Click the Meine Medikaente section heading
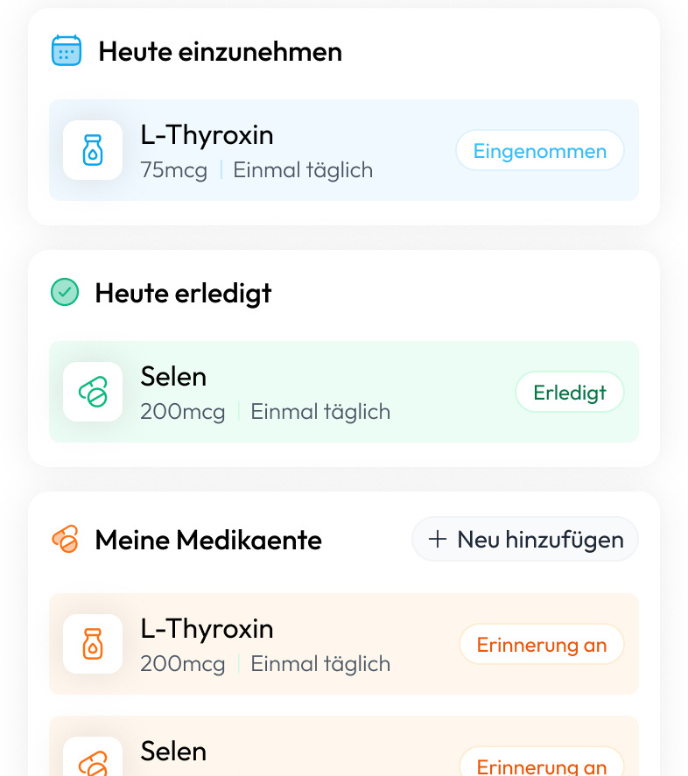This screenshot has width=688, height=776. [208, 541]
